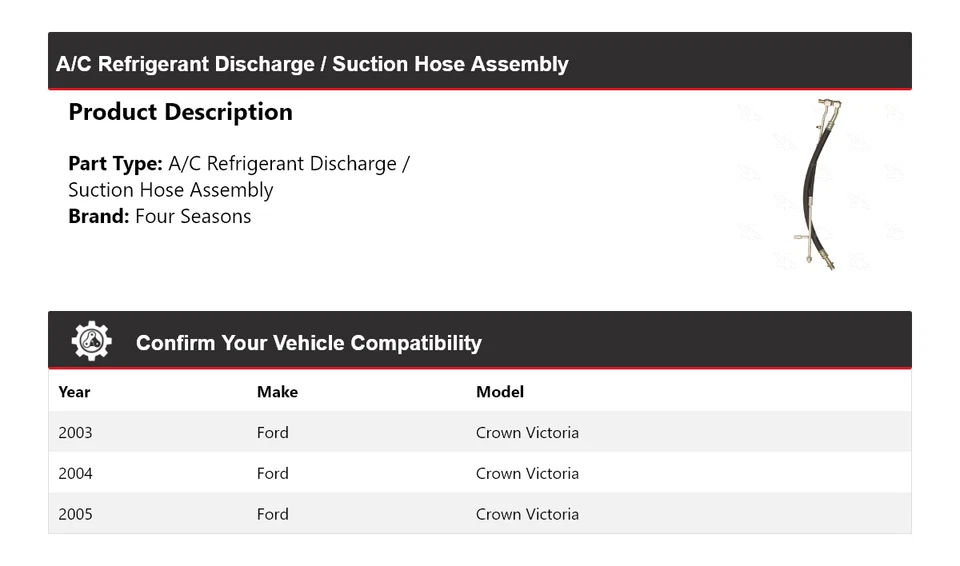This screenshot has width=960, height=566.
Task: Open the hose assembly product image
Action: tap(817, 185)
